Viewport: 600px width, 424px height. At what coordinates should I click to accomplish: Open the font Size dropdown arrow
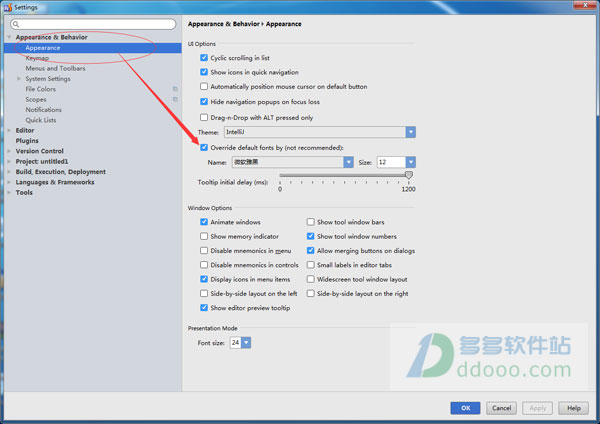tap(411, 162)
